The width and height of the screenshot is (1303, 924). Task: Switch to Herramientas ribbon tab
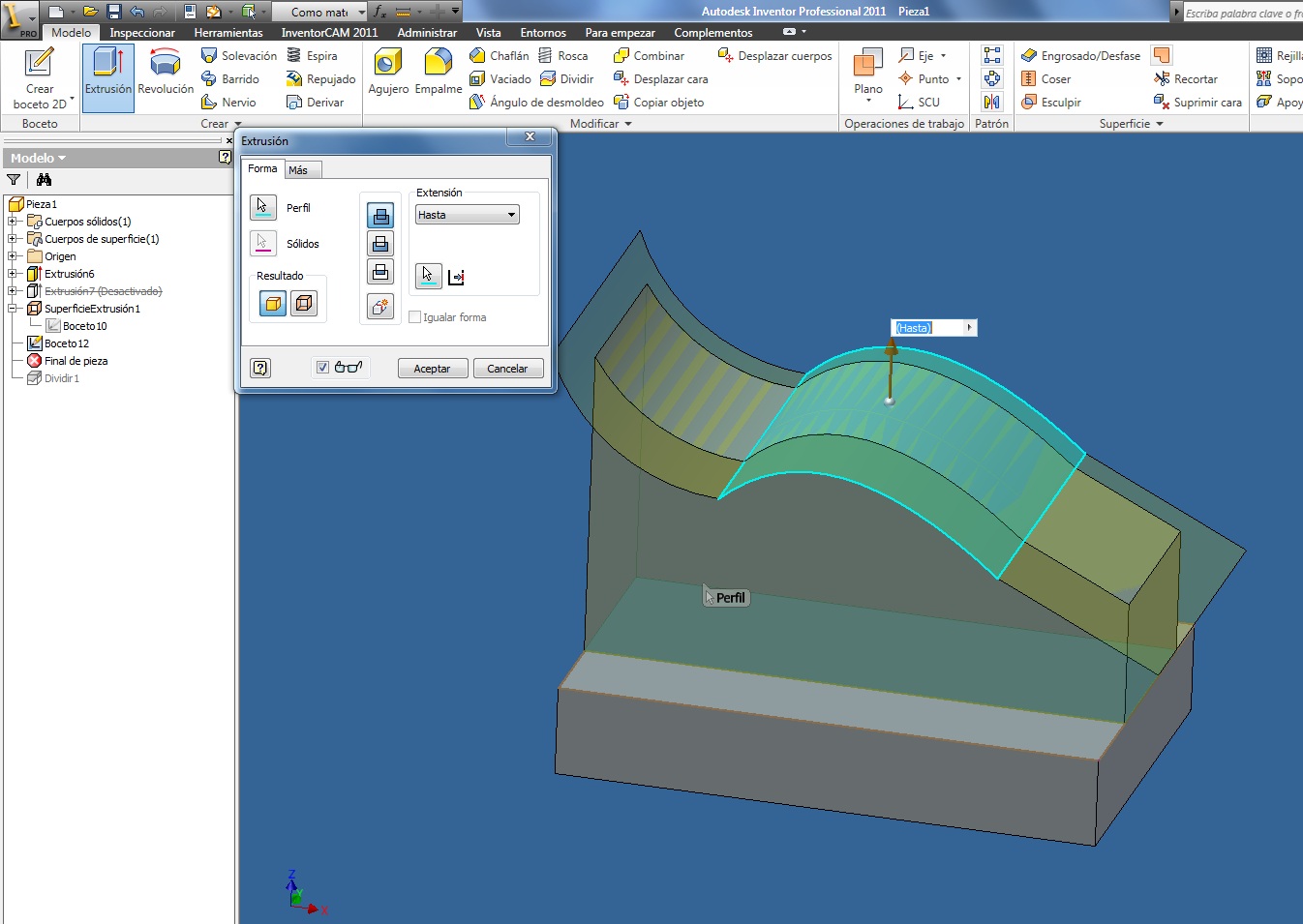(228, 33)
